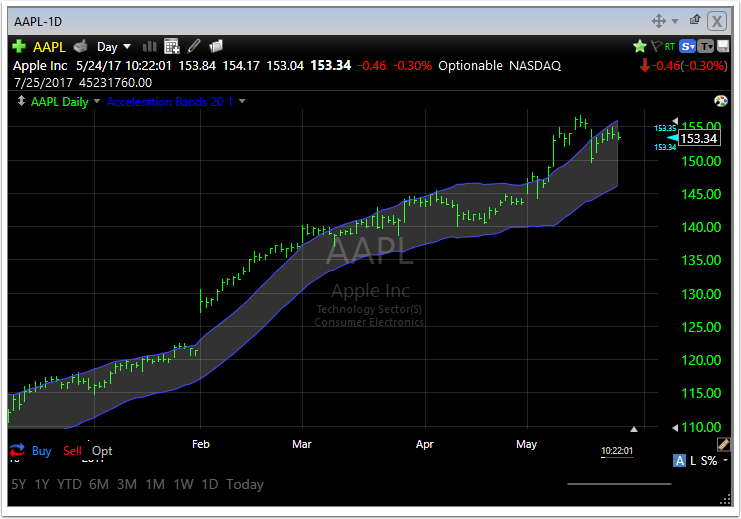
Task: Click the red Sell link
Action: tap(72, 451)
